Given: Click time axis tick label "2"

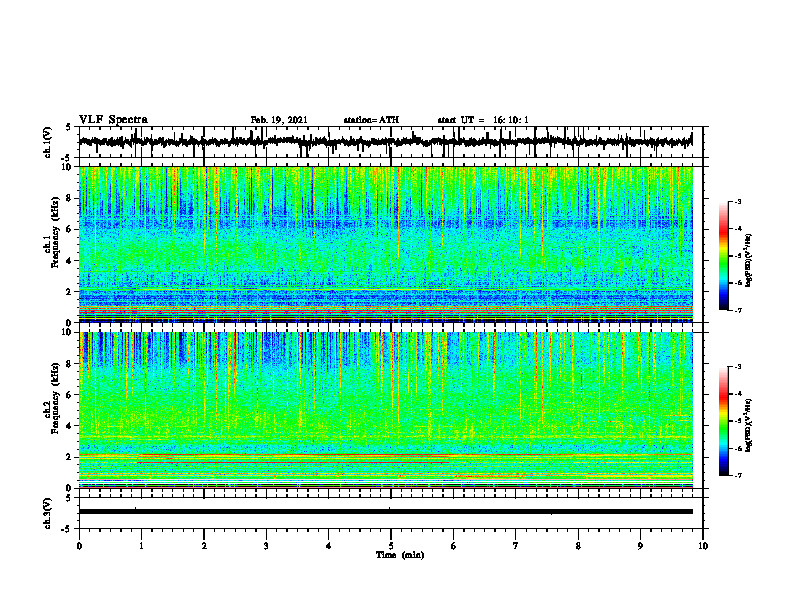Looking at the screenshot, I should coord(204,546).
